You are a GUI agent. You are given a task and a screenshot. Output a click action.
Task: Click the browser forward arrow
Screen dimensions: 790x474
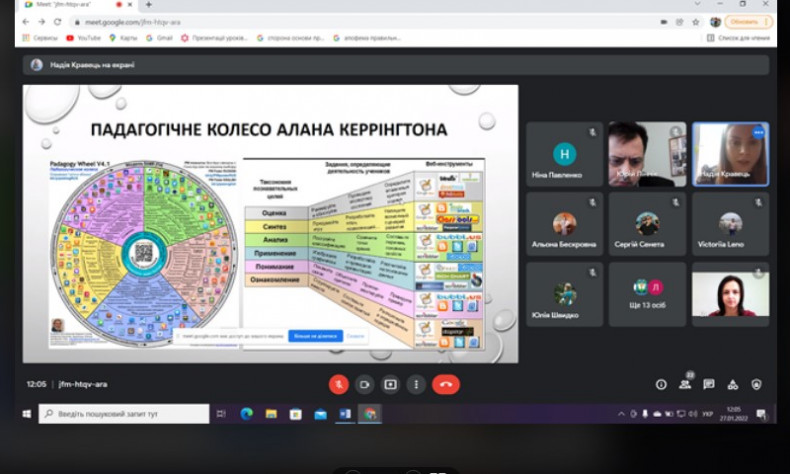[42, 22]
